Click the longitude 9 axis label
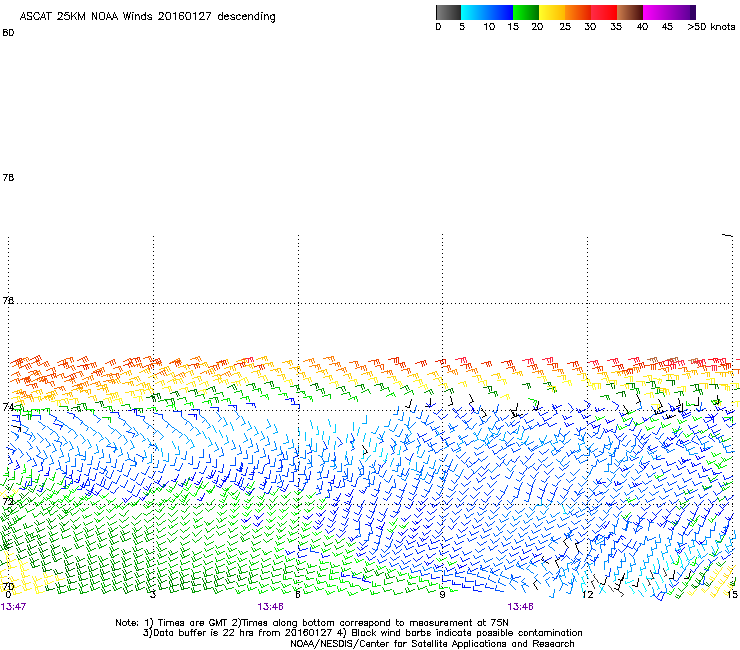 [x=442, y=595]
